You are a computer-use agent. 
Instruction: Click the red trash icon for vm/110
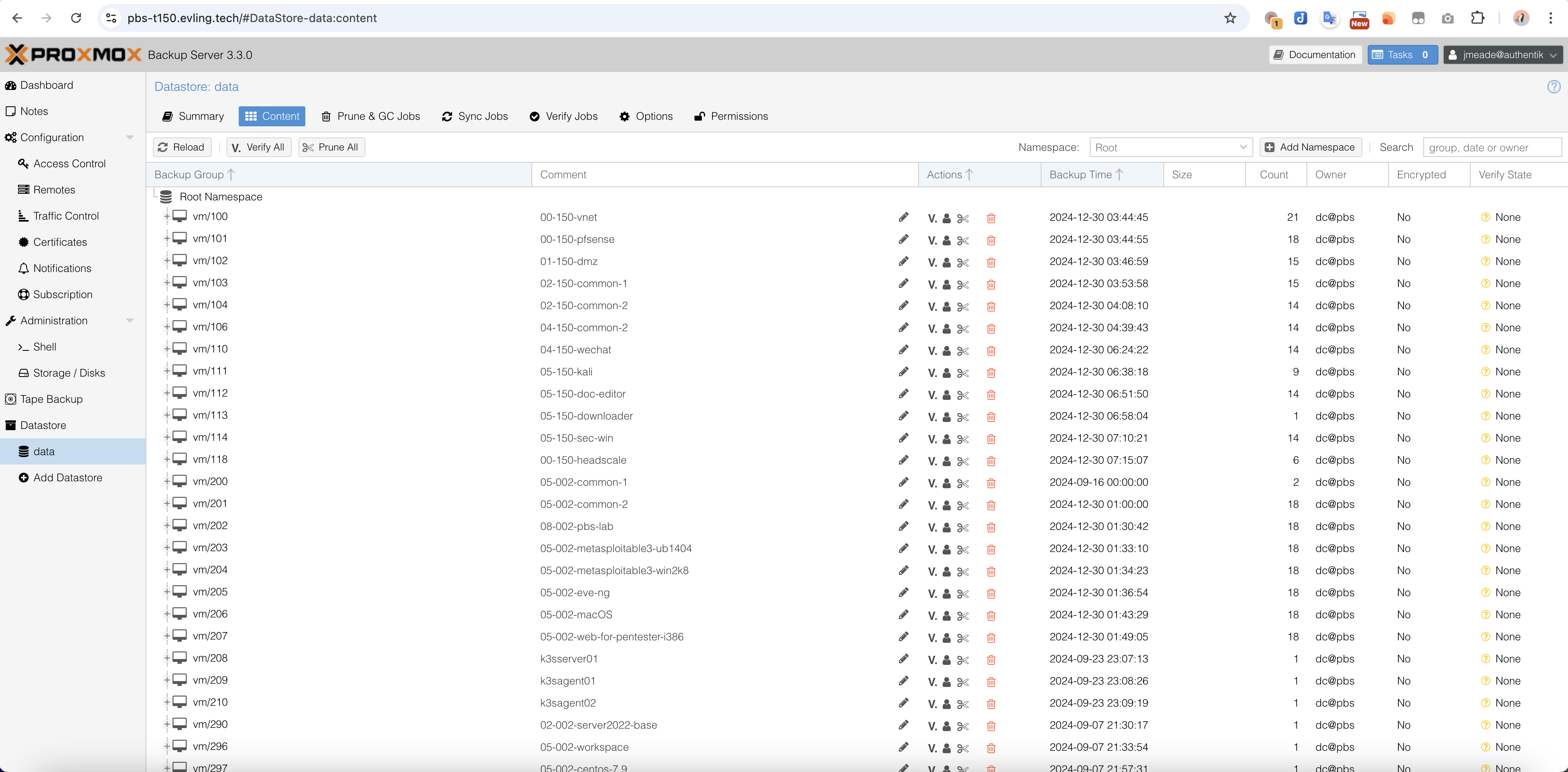991,351
